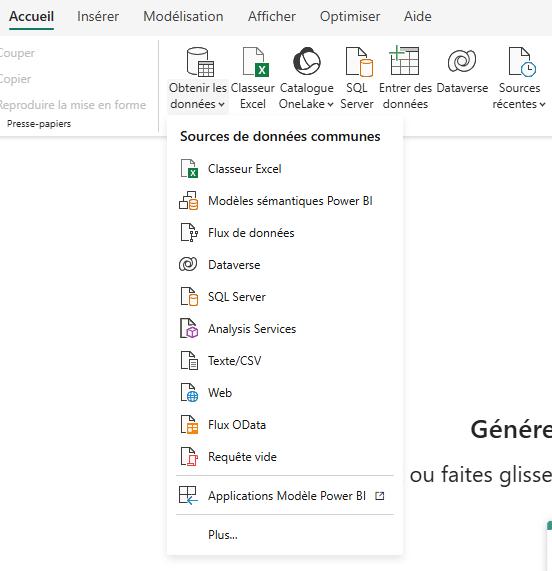Expand the Obtenir les données dropdown arrow

coord(221,105)
